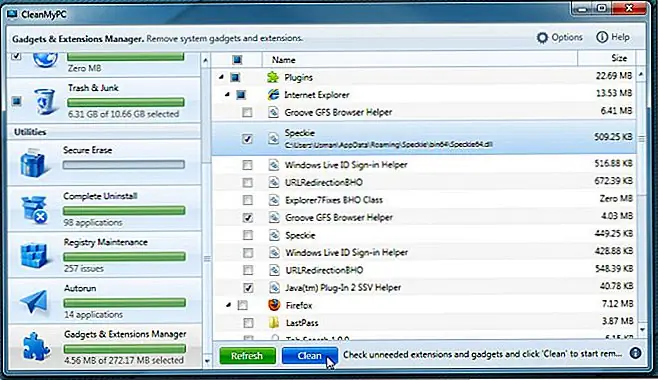658x380 pixels.
Task: Check the URLRedirectionBHO 672.39 KB checkbox
Action: 248,182
